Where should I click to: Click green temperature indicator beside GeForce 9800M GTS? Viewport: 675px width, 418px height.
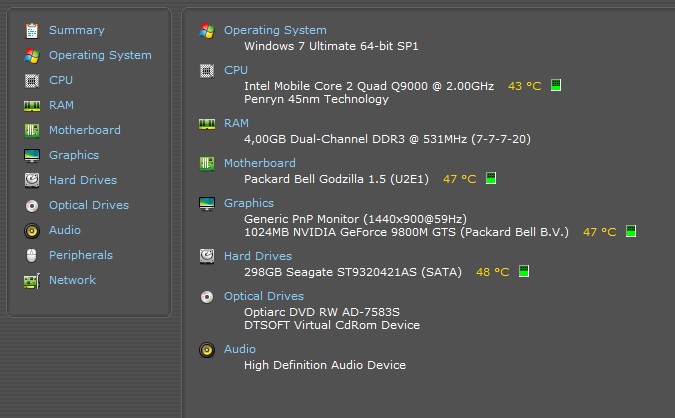(x=631, y=231)
